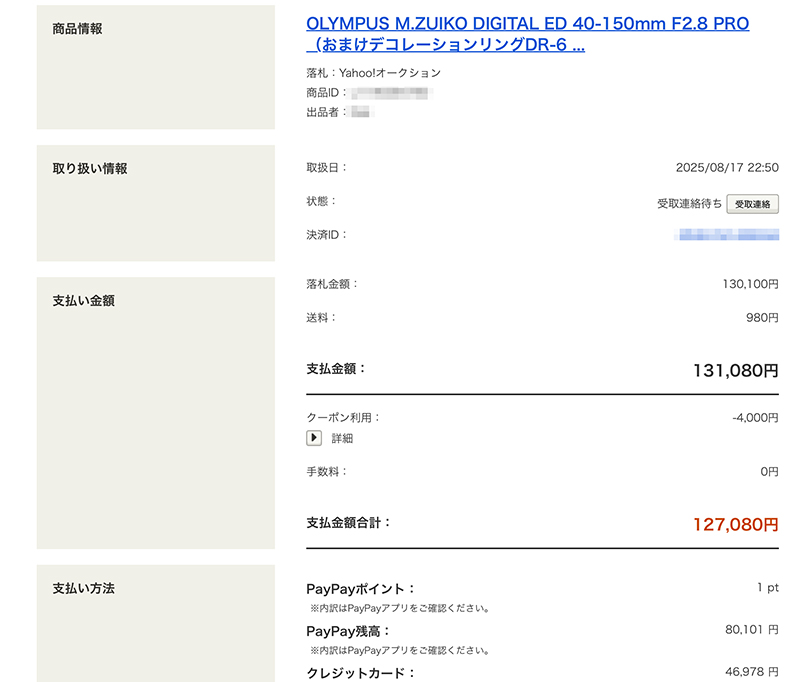Click the coupon discount -4,000円

(x=756, y=418)
